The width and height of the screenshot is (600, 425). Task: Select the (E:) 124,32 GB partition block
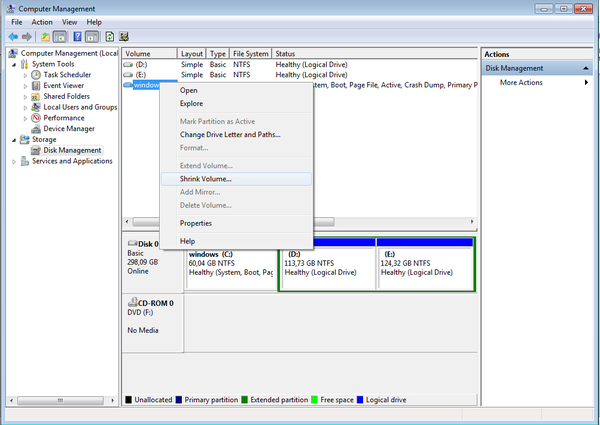point(425,268)
